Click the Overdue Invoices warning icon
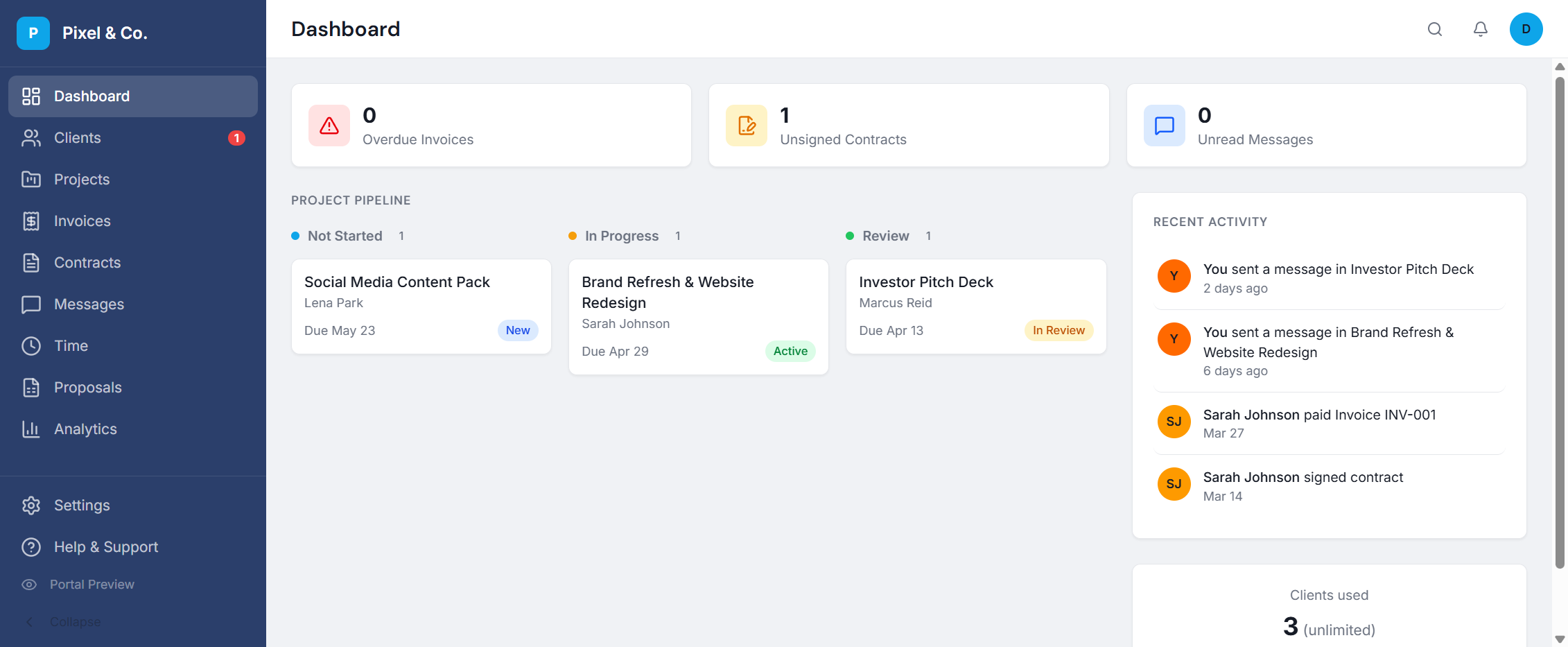Image resolution: width=1568 pixels, height=647 pixels. tap(329, 126)
